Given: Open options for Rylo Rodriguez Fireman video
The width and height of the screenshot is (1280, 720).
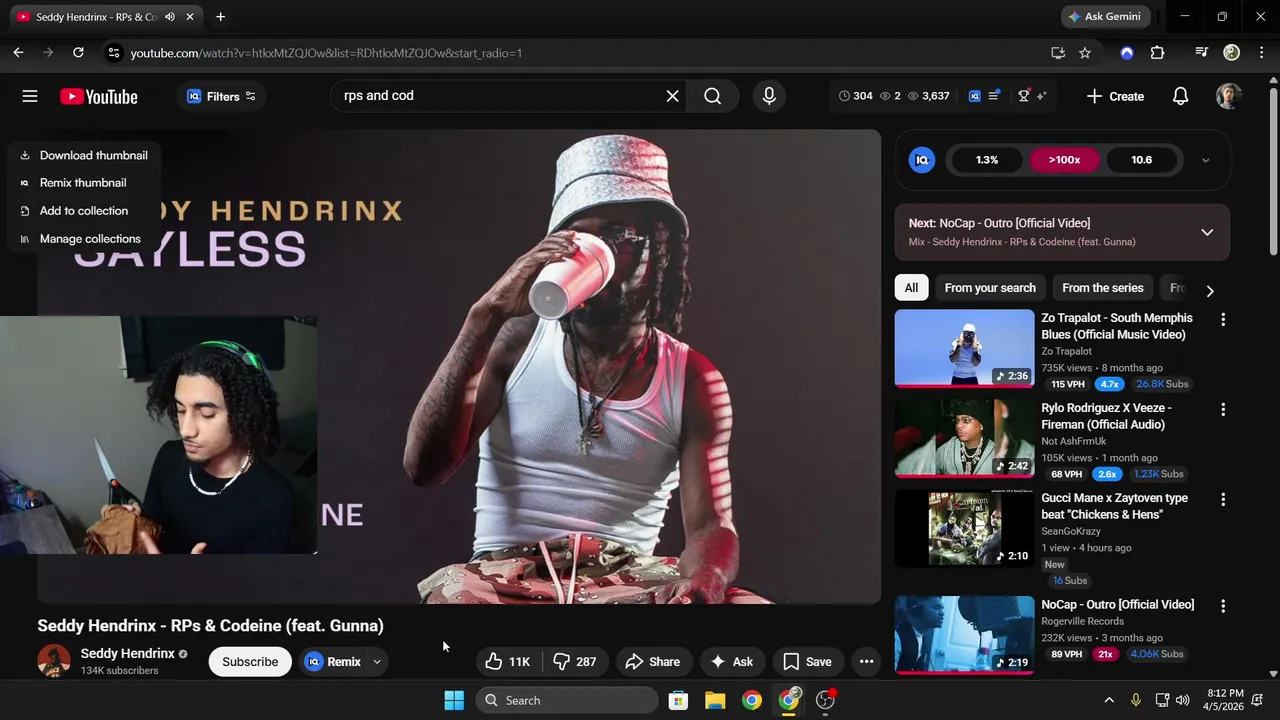Looking at the screenshot, I should click(1222, 409).
